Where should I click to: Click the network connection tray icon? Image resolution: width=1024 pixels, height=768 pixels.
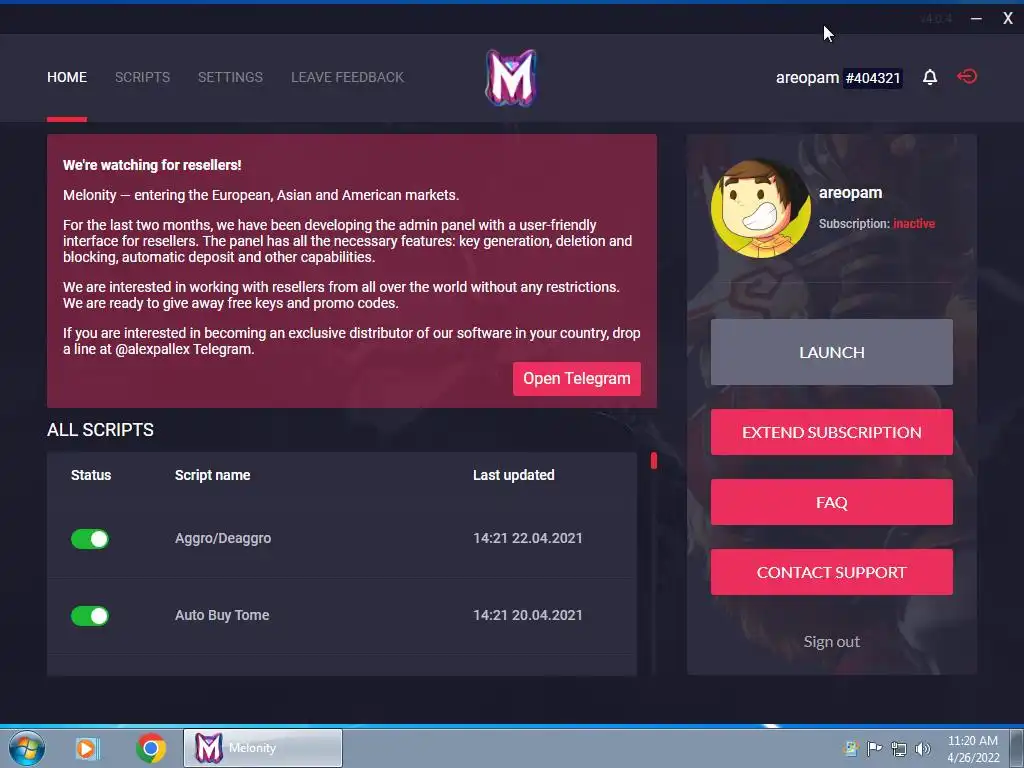899,749
